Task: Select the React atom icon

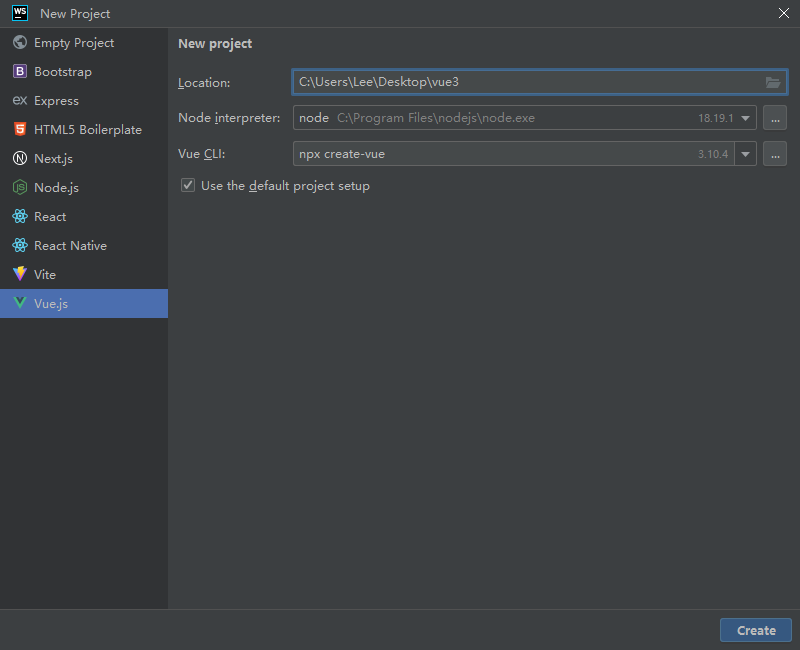Action: point(20,216)
